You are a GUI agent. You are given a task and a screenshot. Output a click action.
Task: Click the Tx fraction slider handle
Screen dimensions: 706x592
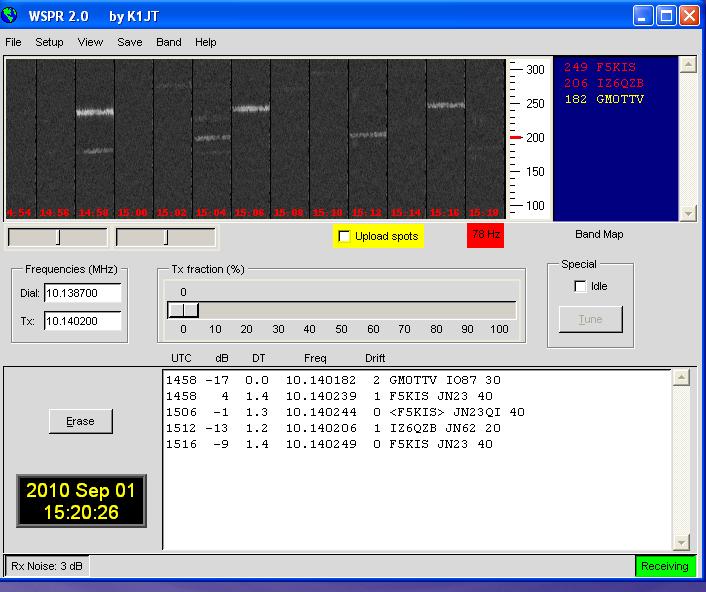click(184, 310)
